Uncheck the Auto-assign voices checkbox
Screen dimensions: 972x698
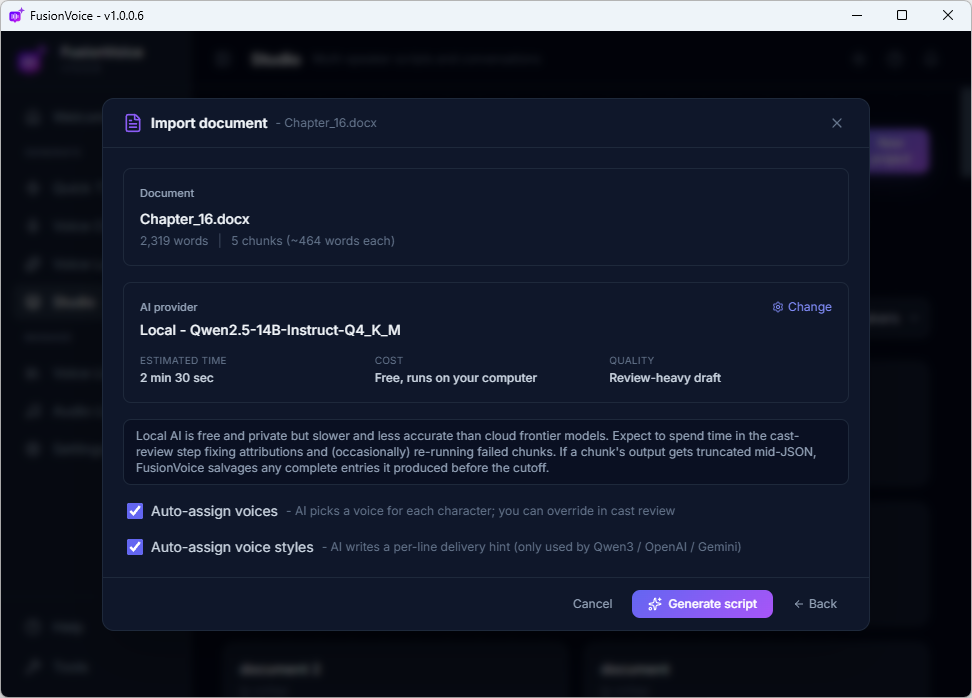135,511
